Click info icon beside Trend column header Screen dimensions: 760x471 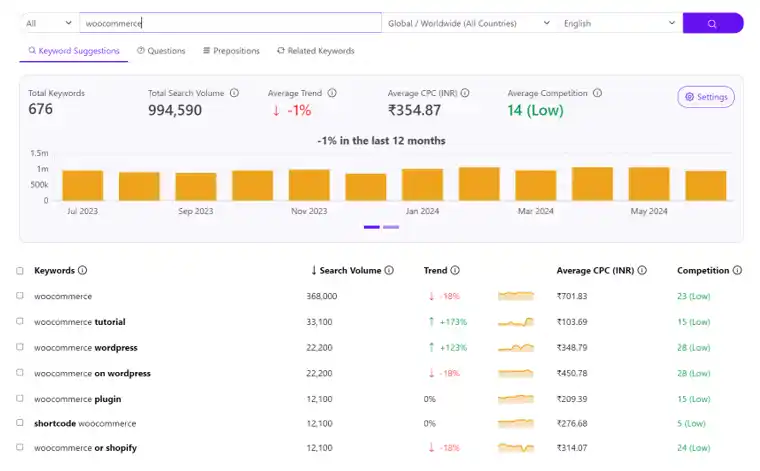tap(455, 270)
